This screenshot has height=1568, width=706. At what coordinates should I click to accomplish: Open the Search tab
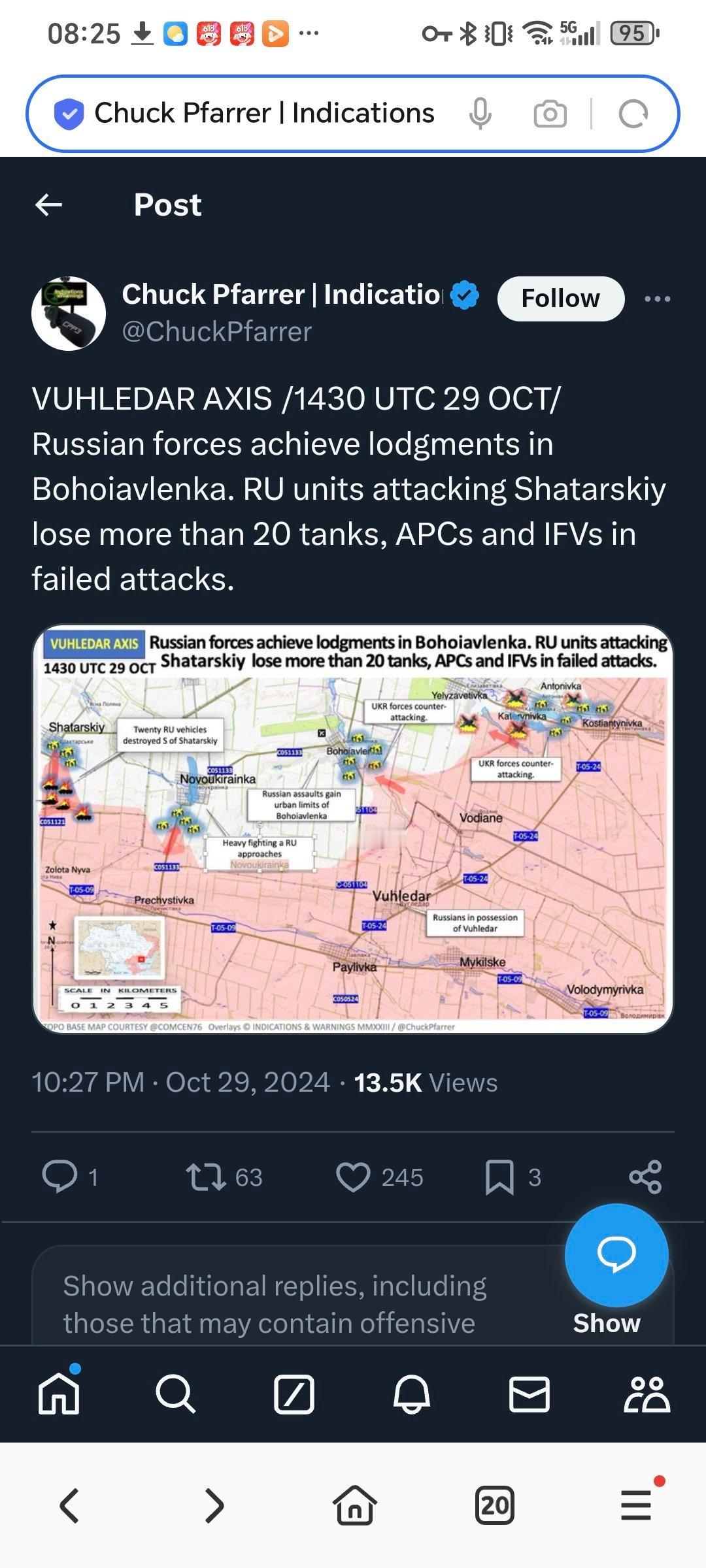click(175, 1394)
